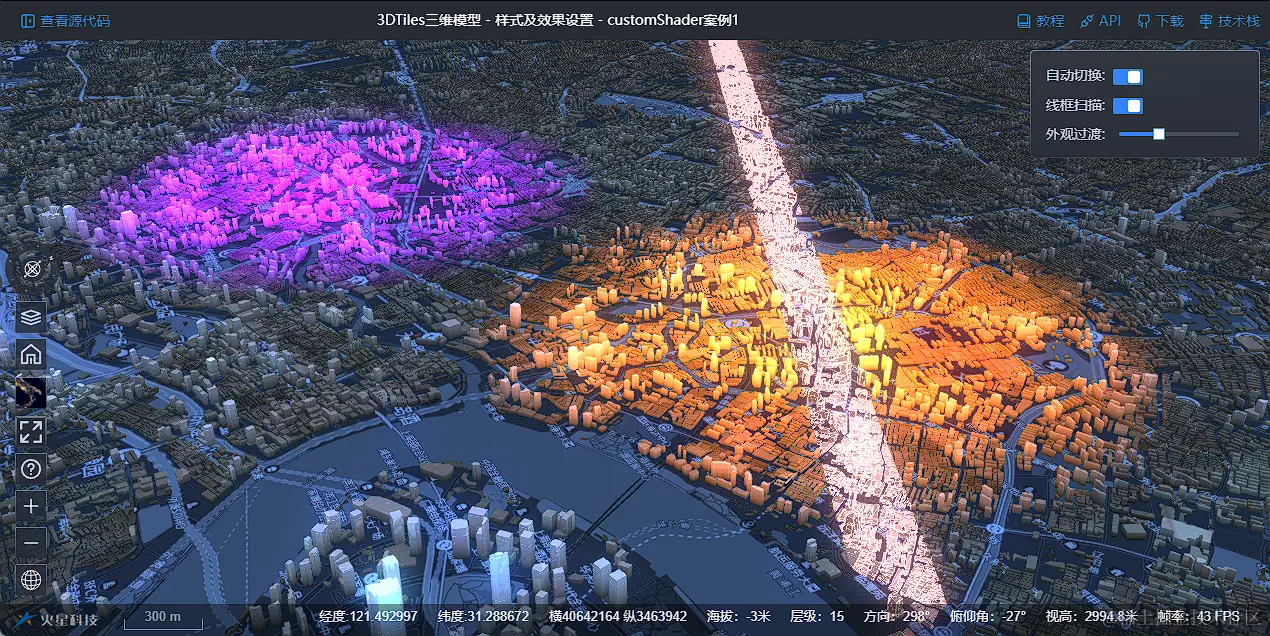1270x636 pixels.
Task: Return to the home view
Action: click(31, 354)
